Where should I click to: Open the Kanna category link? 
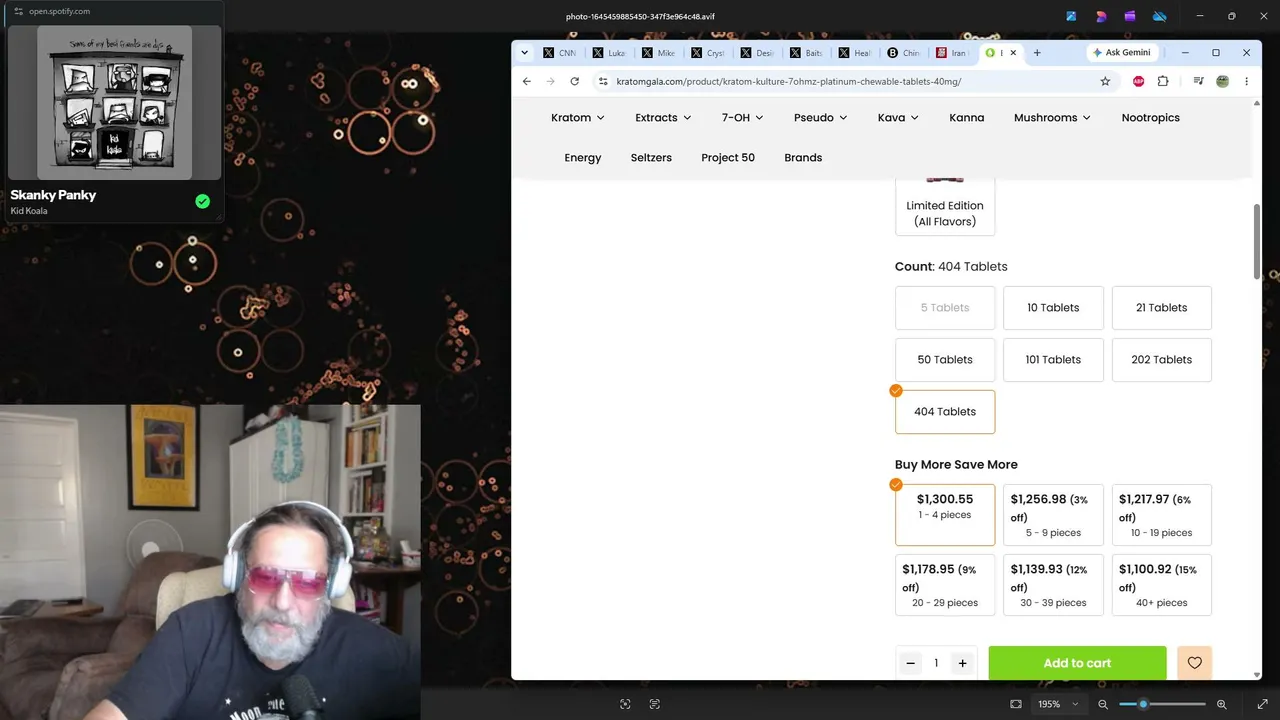[x=967, y=117]
